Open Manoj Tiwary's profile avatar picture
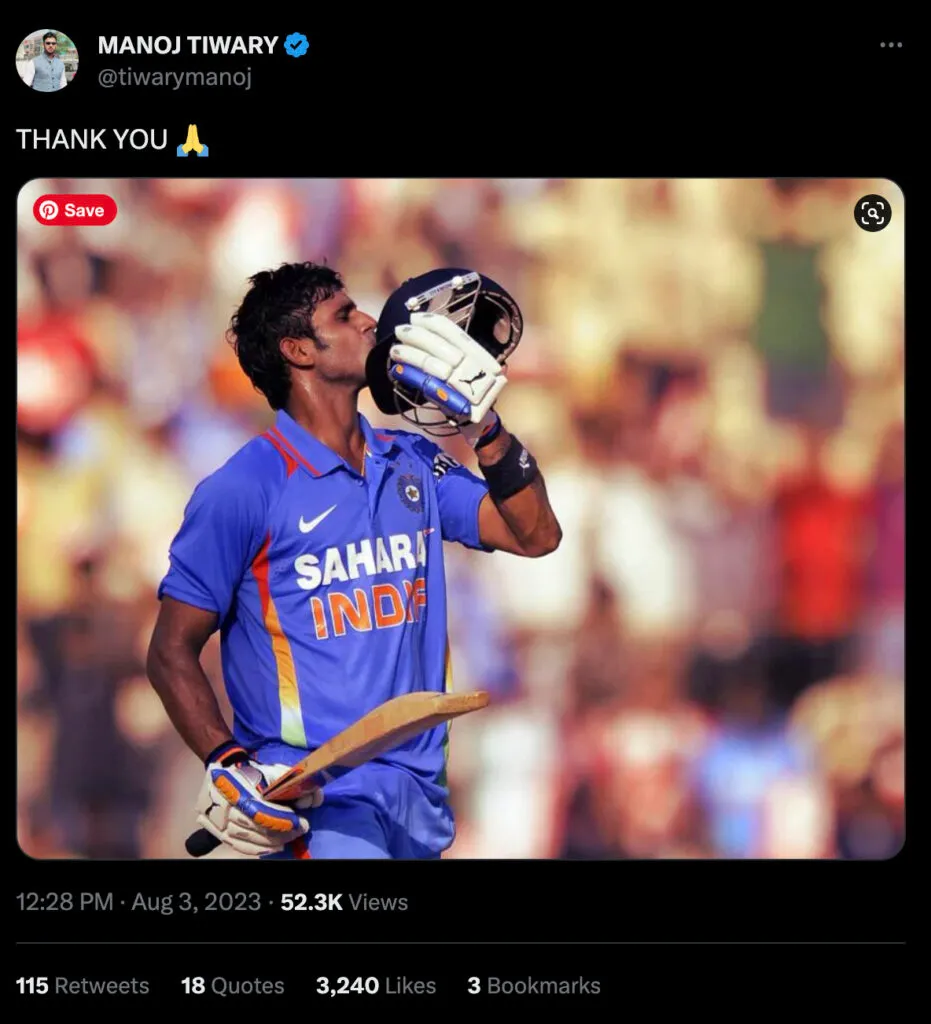Screen dimensions: 931x1024 click(x=47, y=60)
